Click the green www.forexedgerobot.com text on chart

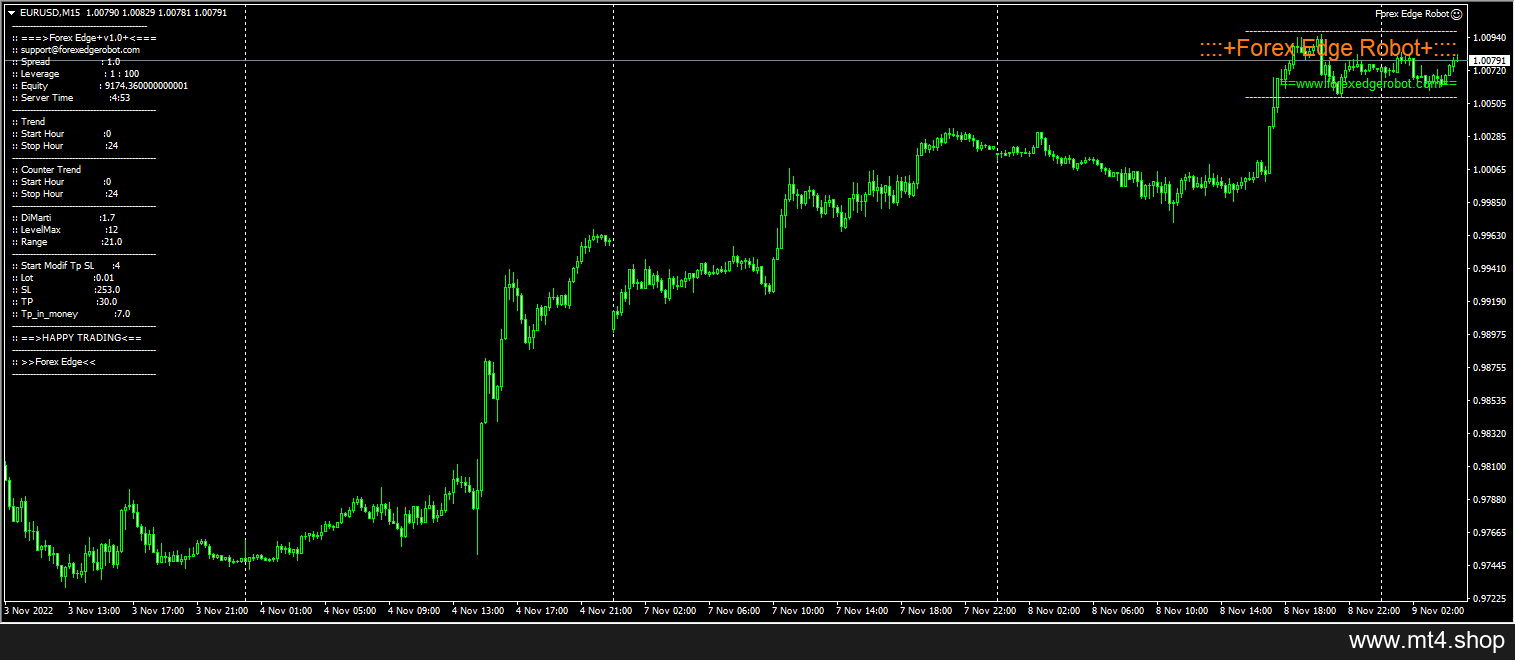tap(1366, 84)
